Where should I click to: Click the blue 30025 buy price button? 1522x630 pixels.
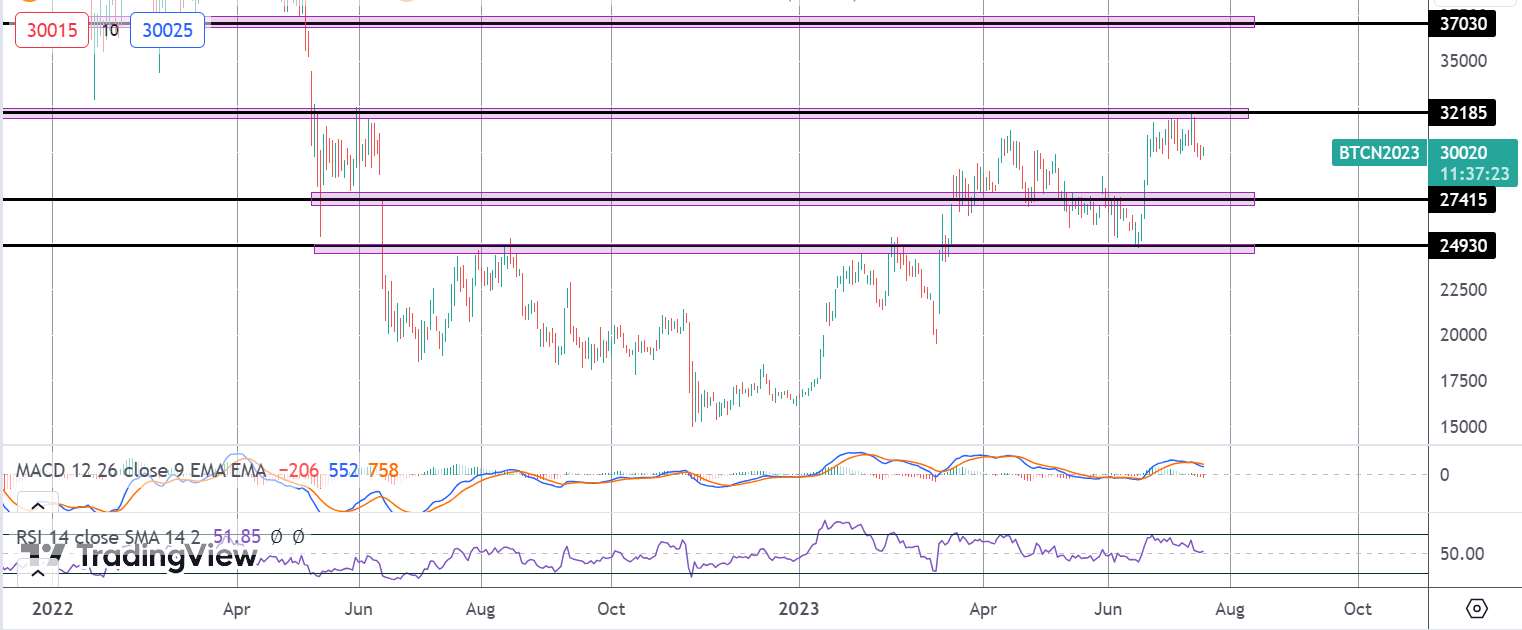(x=168, y=31)
